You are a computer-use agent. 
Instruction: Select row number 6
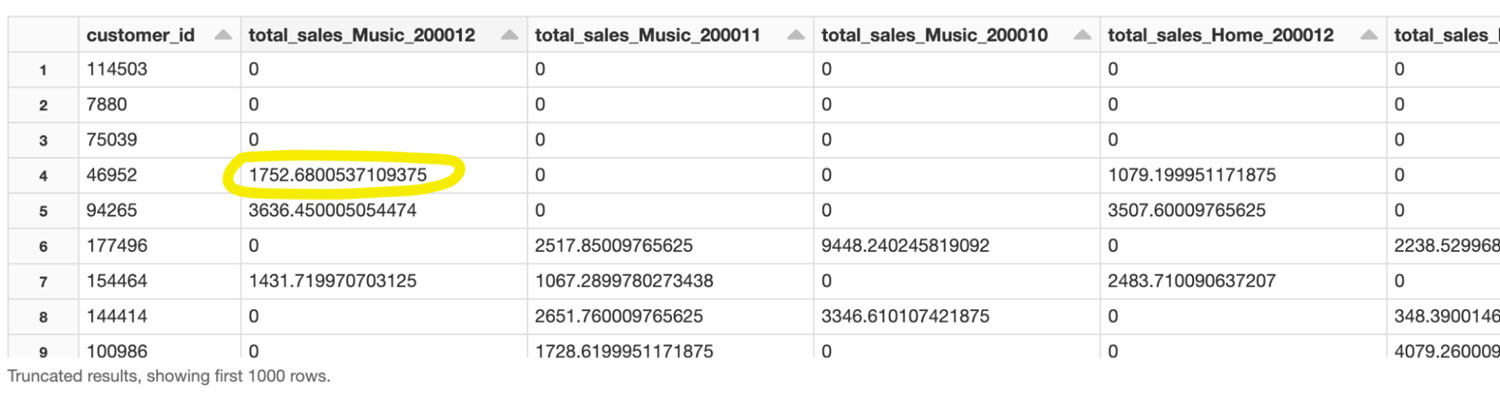click(42, 246)
